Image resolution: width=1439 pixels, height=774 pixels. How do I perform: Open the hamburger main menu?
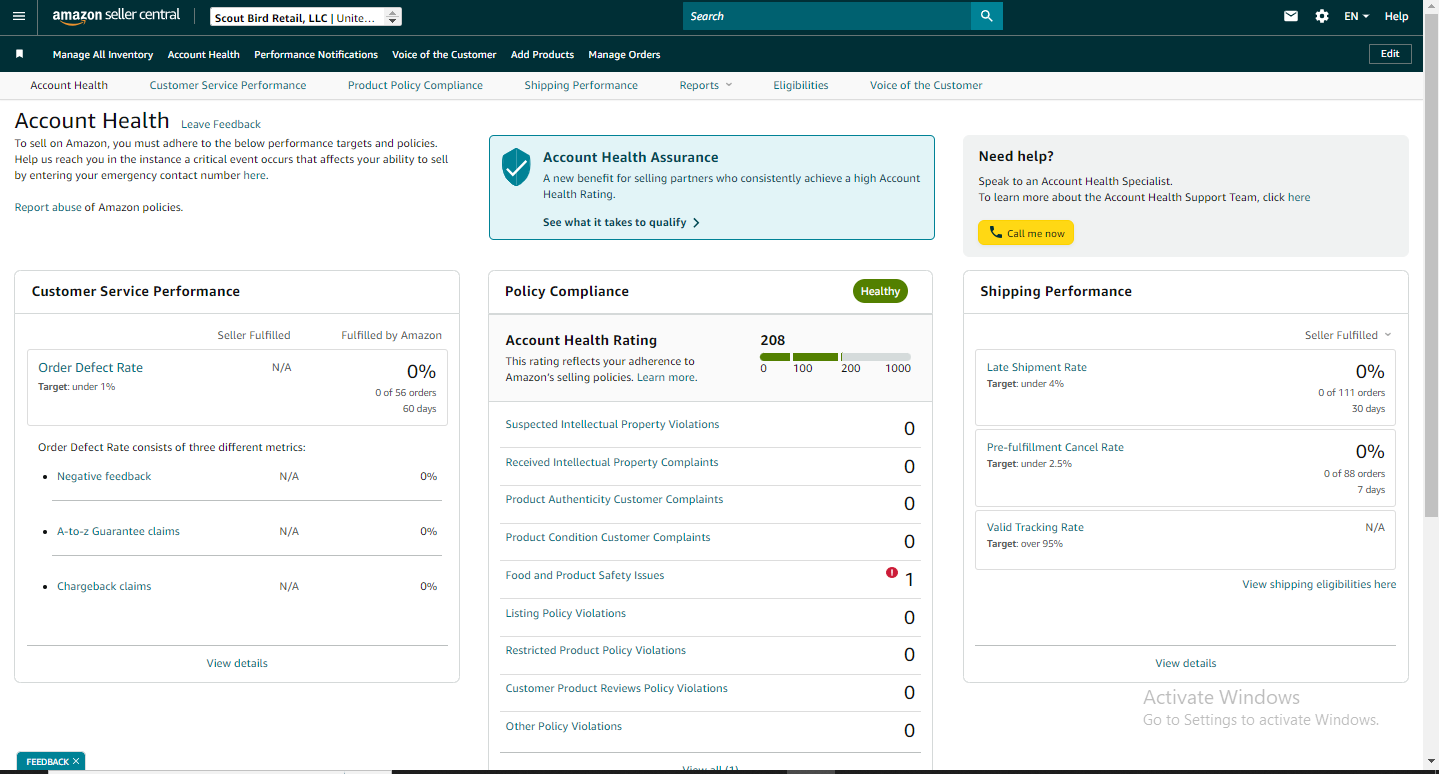point(18,16)
